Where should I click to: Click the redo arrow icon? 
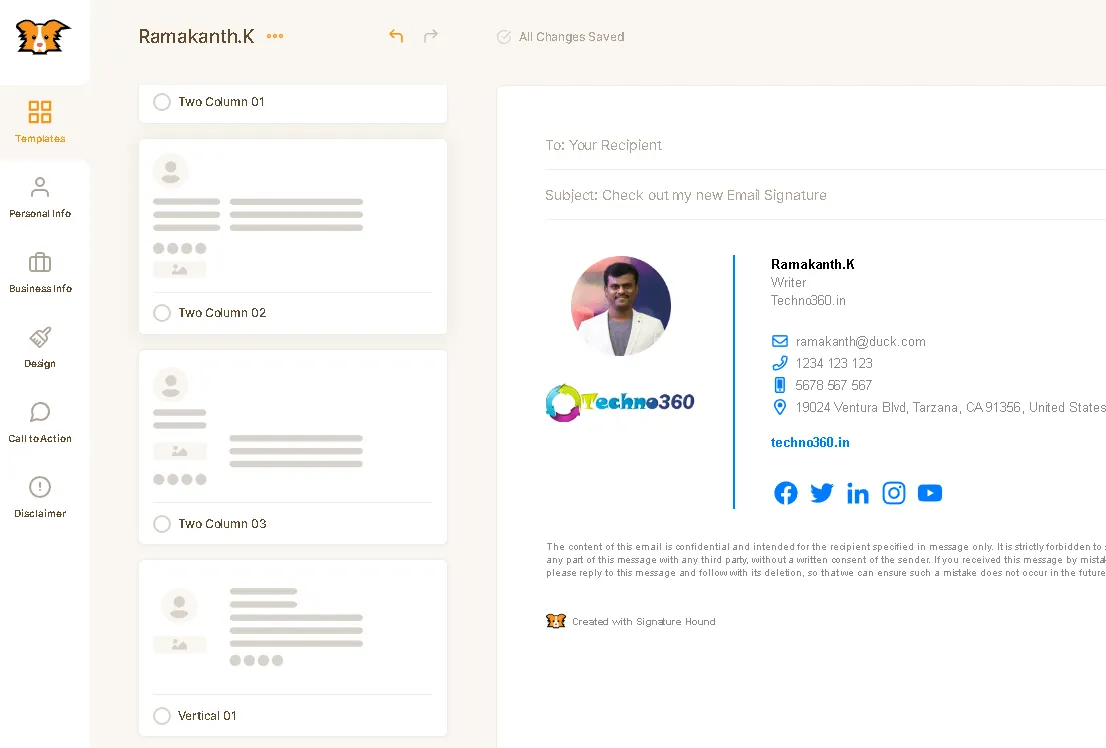[431, 36]
